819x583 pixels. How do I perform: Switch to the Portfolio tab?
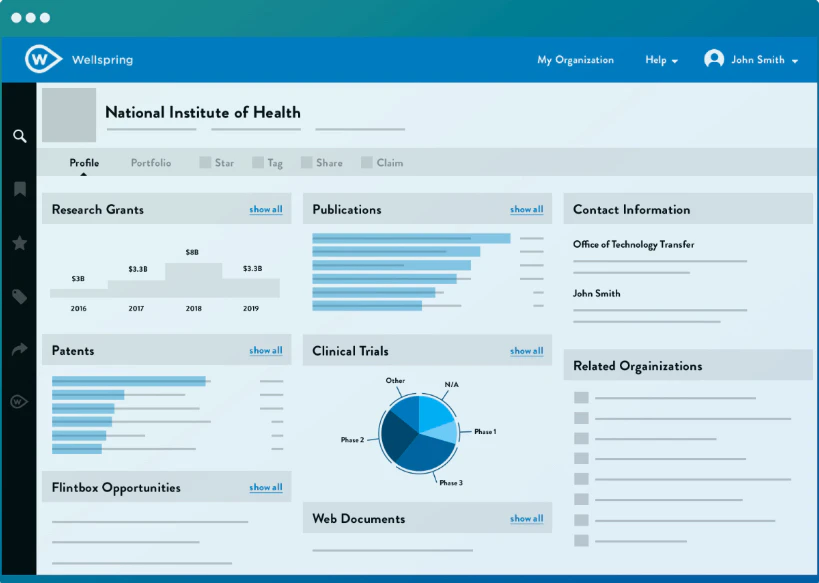pos(151,163)
